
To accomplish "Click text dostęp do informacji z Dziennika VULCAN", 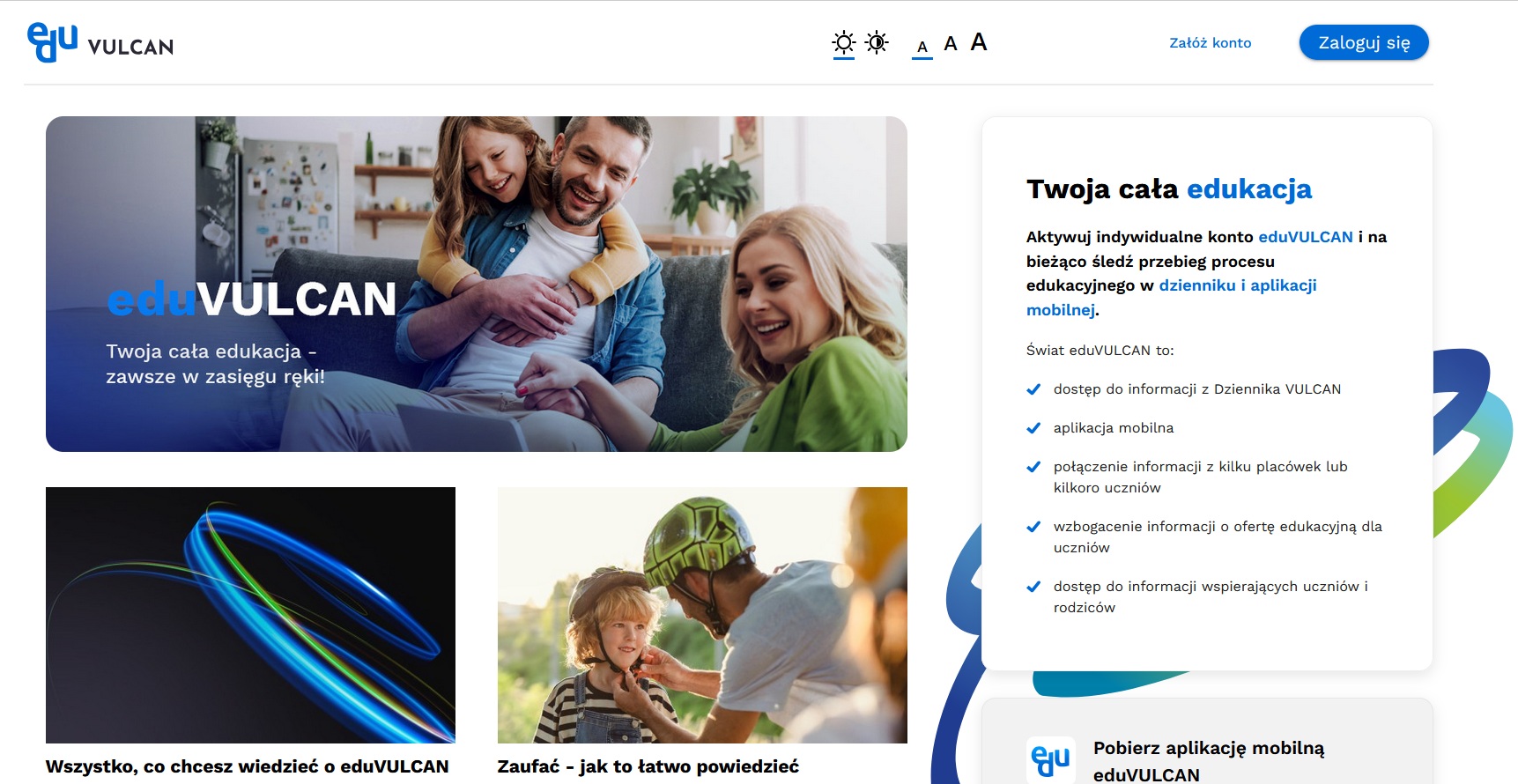I will (x=1197, y=389).
